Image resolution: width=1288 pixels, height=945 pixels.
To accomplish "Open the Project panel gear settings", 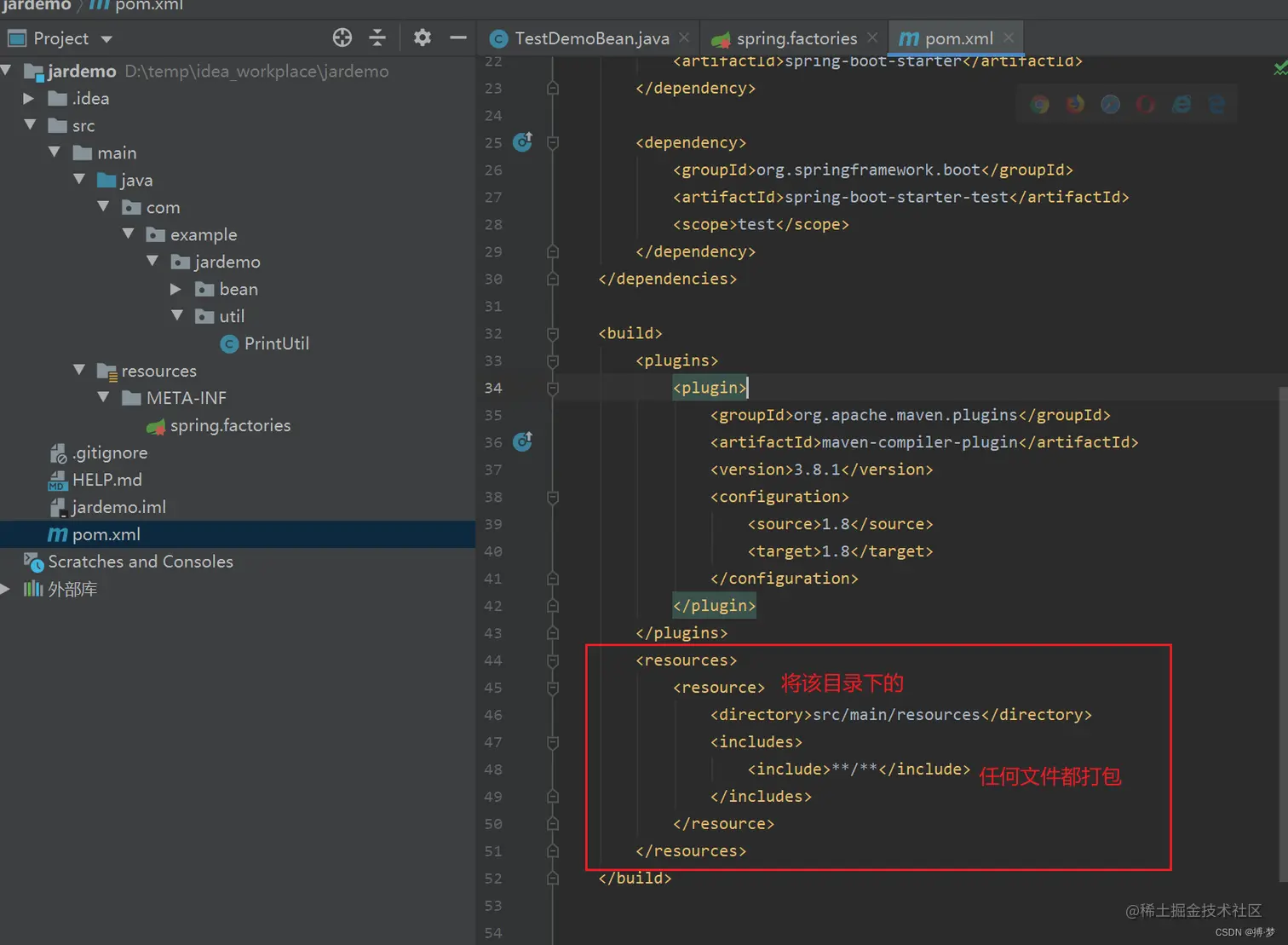I will pyautogui.click(x=422, y=37).
